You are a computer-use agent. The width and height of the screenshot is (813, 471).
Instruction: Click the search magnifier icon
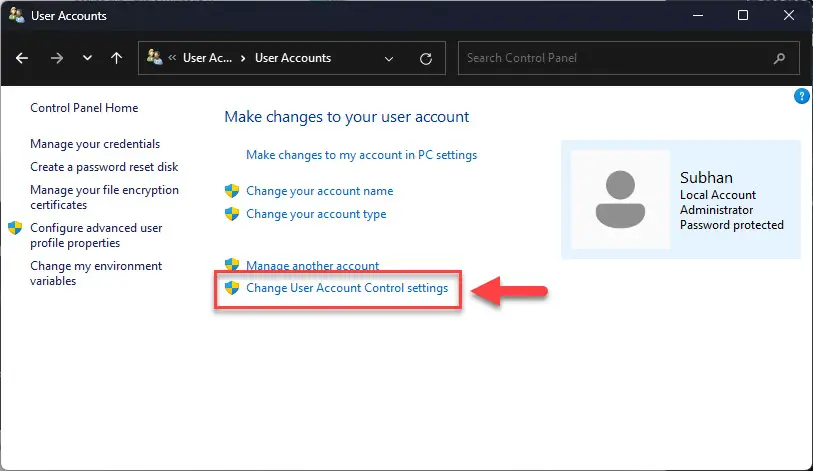779,59
